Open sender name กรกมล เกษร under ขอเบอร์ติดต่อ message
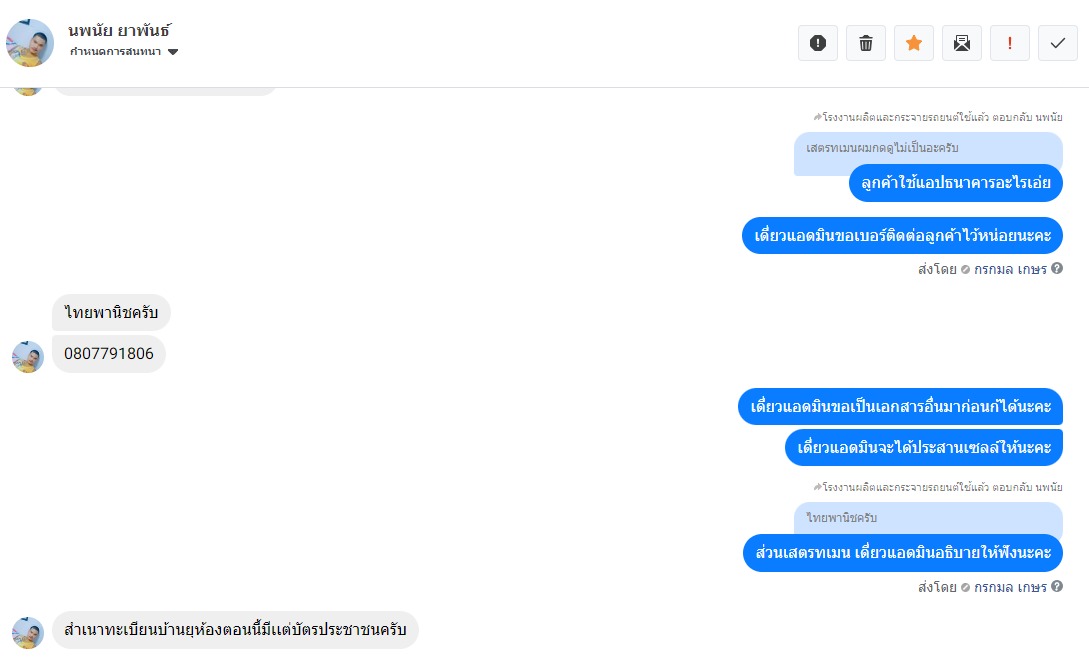The width and height of the screenshot is (1089, 662). pos(1010,269)
